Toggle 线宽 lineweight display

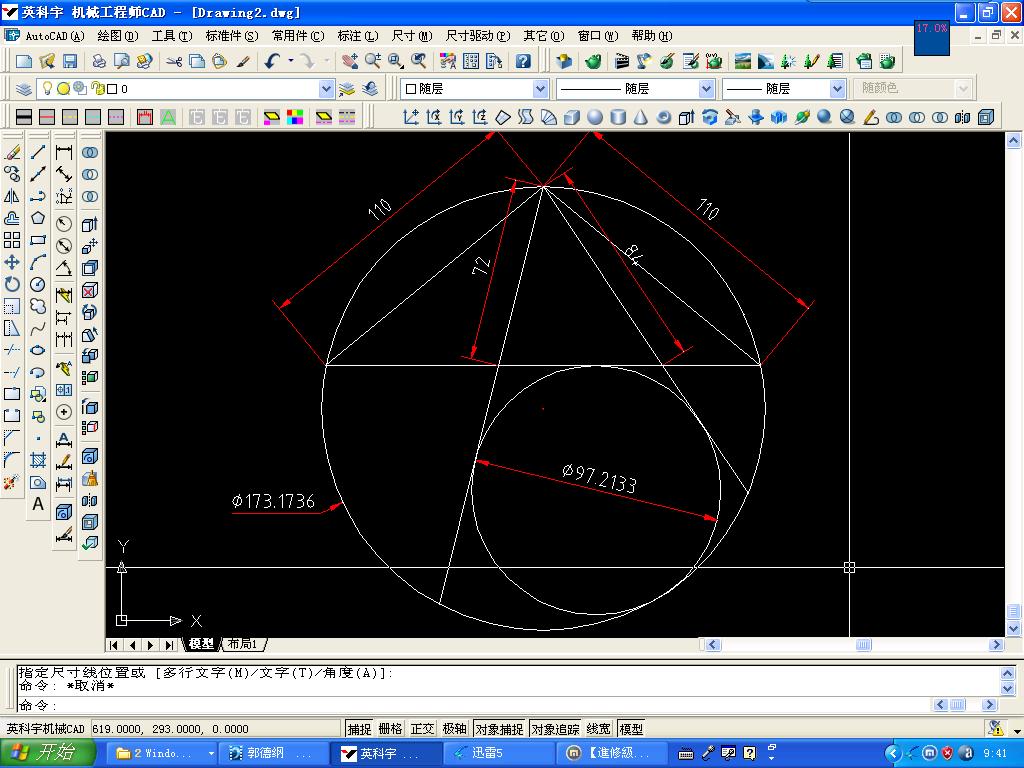click(x=599, y=729)
